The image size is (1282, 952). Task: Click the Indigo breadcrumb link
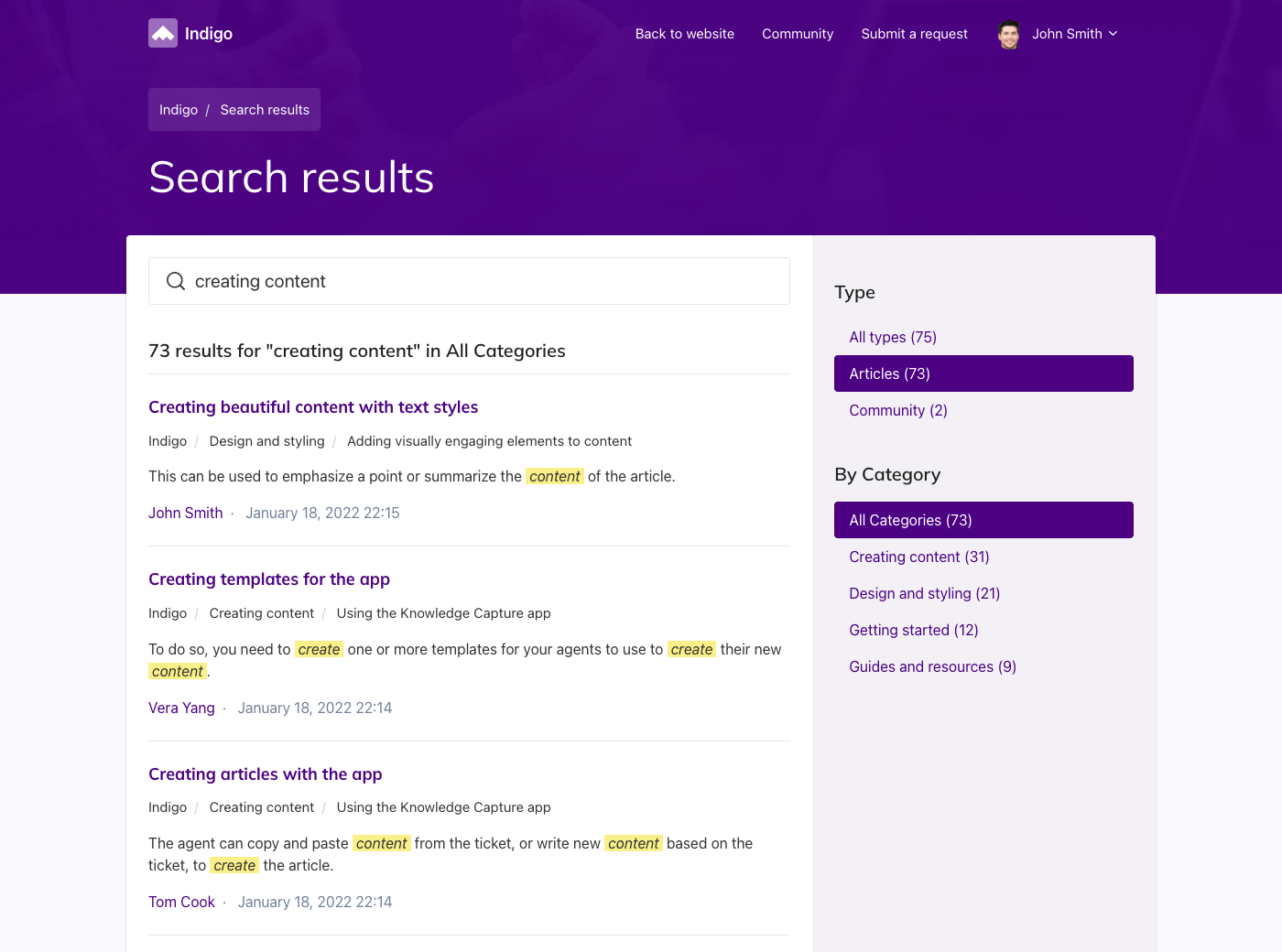tap(179, 110)
